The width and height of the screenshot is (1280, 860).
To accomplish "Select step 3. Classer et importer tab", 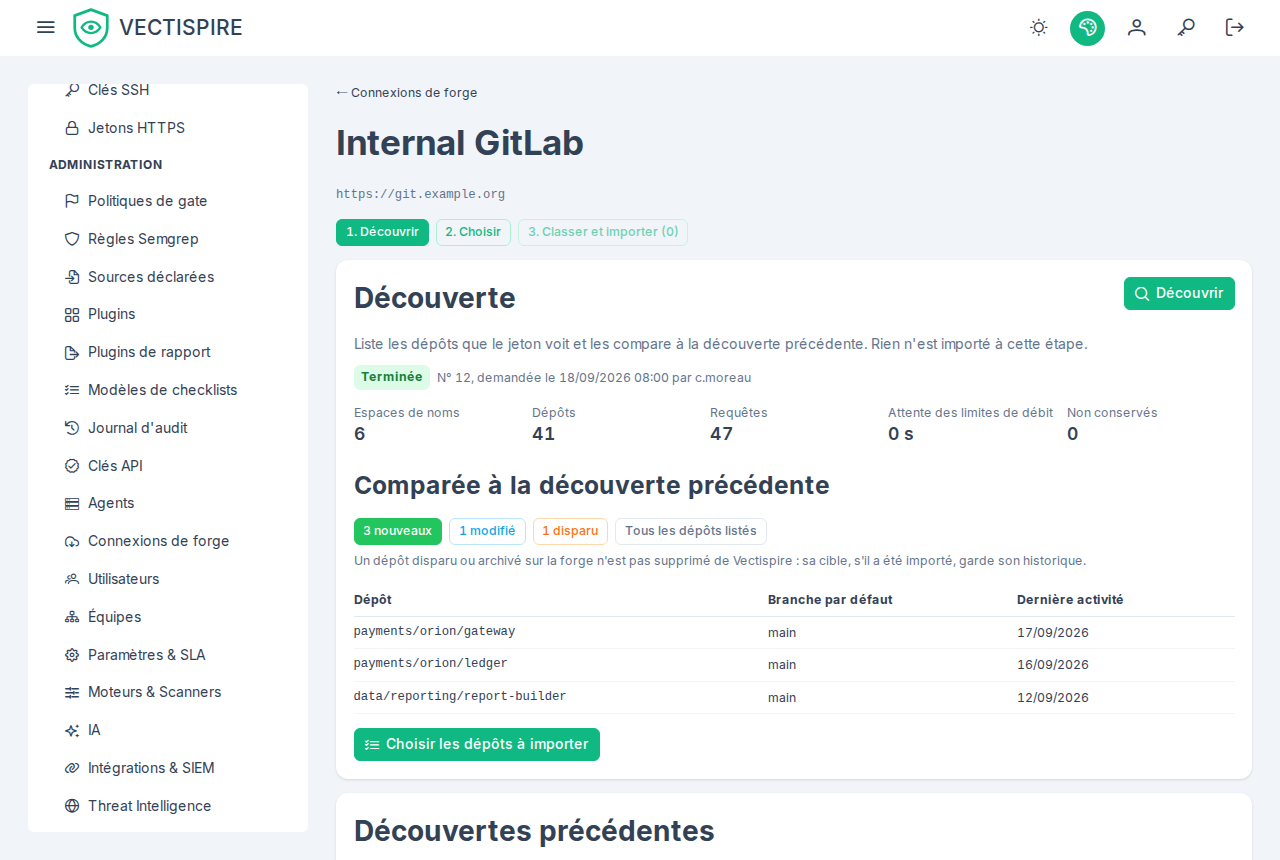I will pos(603,232).
